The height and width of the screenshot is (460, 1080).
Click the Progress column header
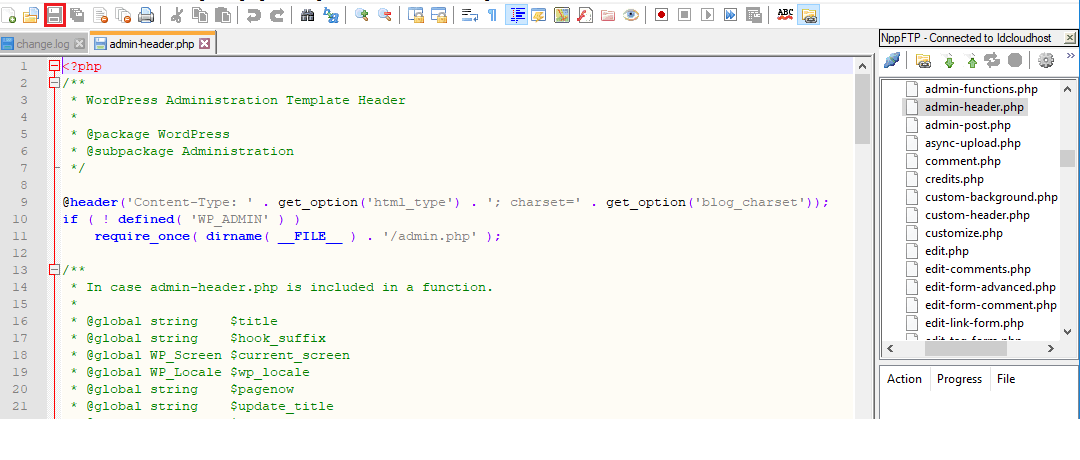tap(959, 379)
